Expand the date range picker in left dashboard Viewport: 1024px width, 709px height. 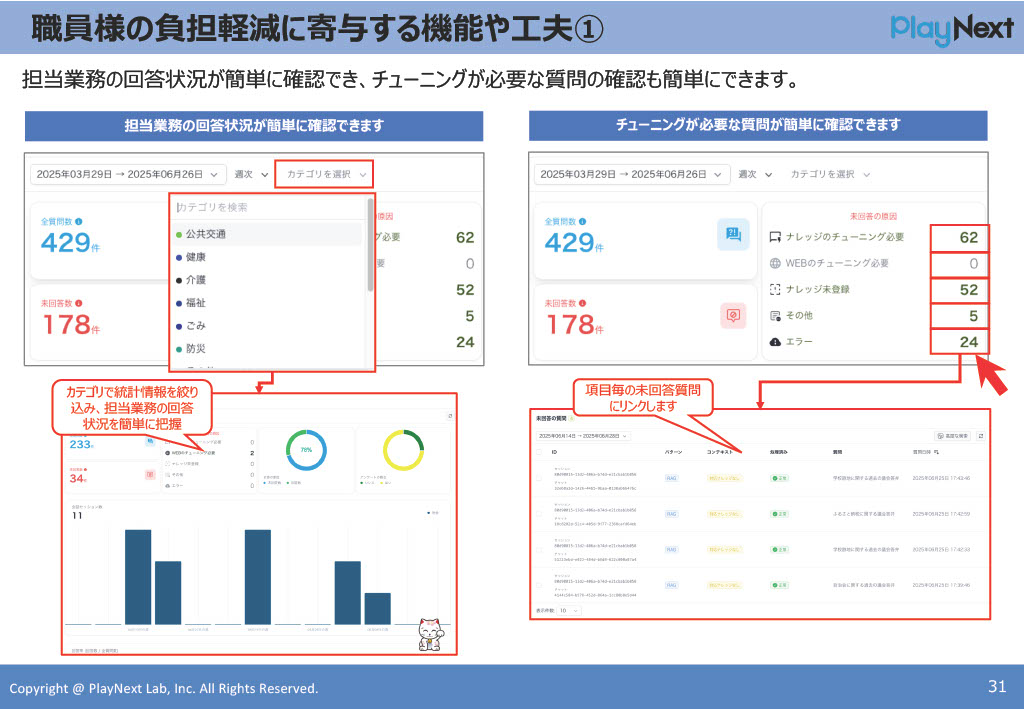124,174
